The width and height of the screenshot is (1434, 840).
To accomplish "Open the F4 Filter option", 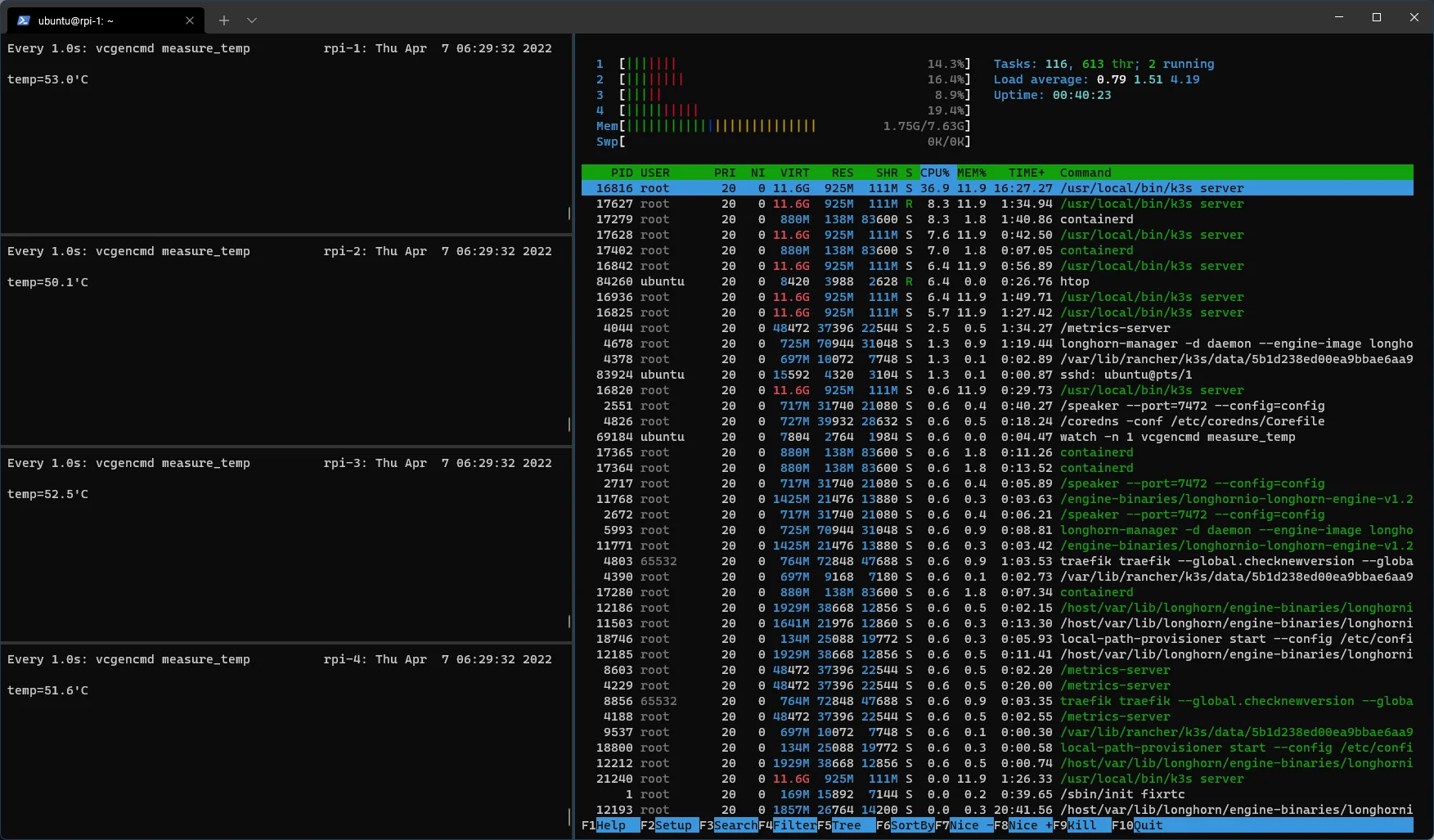I will [793, 825].
